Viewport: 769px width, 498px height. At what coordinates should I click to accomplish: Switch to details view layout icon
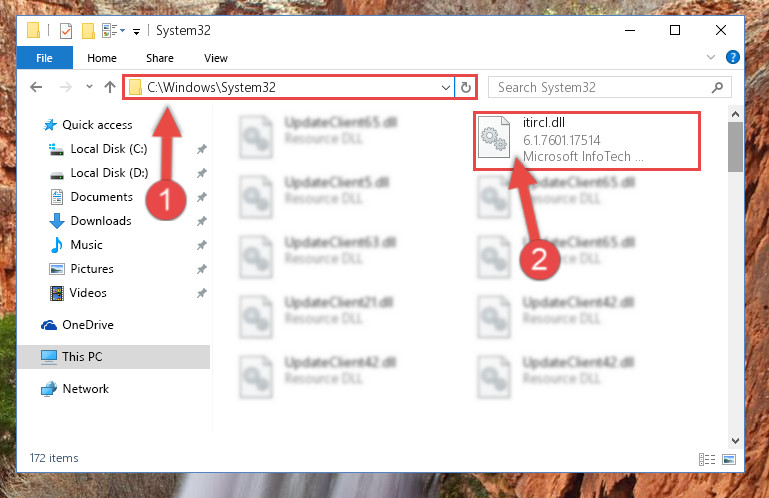707,459
